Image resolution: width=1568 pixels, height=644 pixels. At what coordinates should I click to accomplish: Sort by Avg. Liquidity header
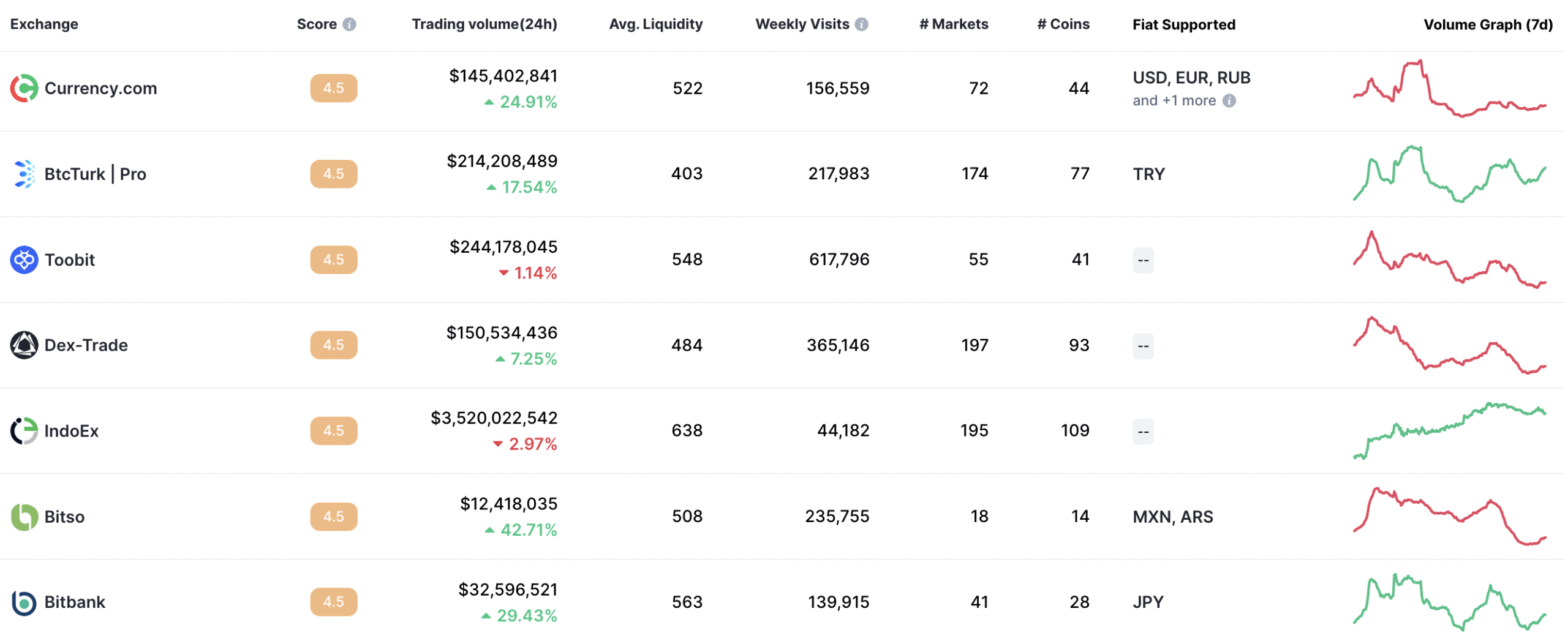coord(655,24)
